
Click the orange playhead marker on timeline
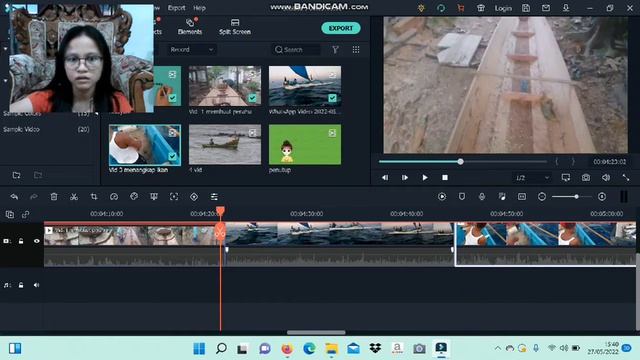point(220,211)
